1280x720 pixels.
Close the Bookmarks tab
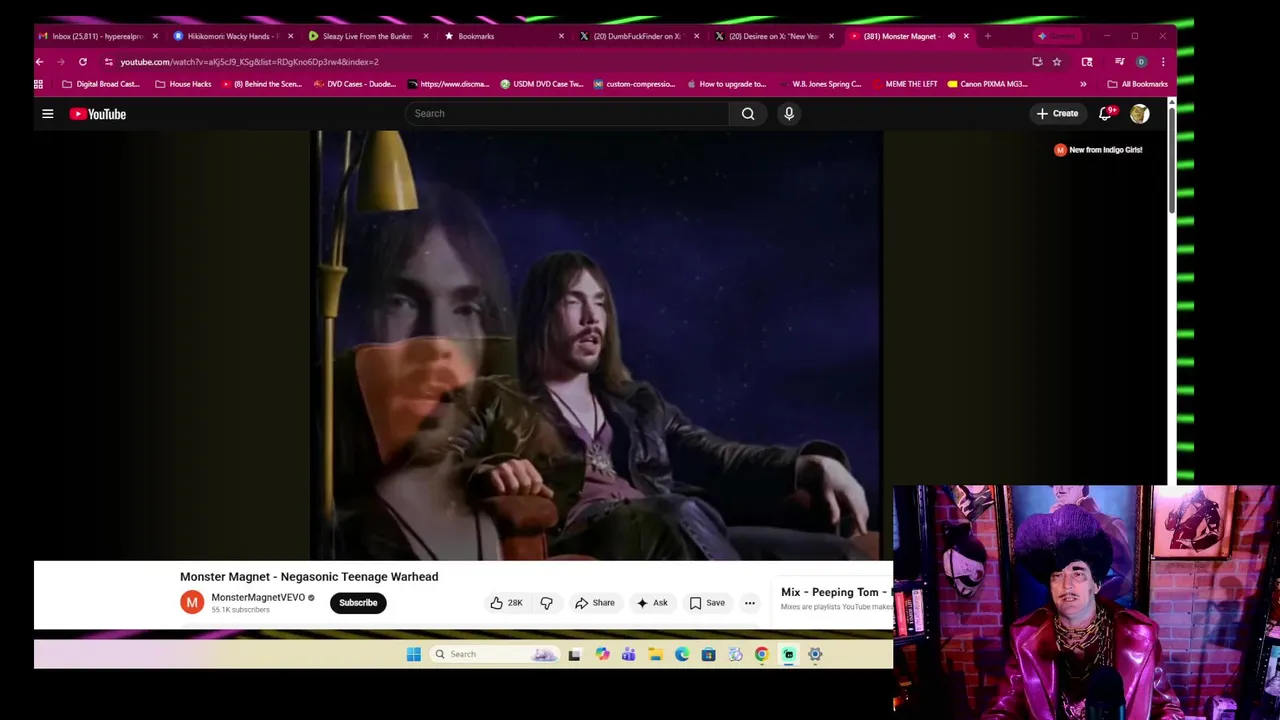tap(561, 36)
